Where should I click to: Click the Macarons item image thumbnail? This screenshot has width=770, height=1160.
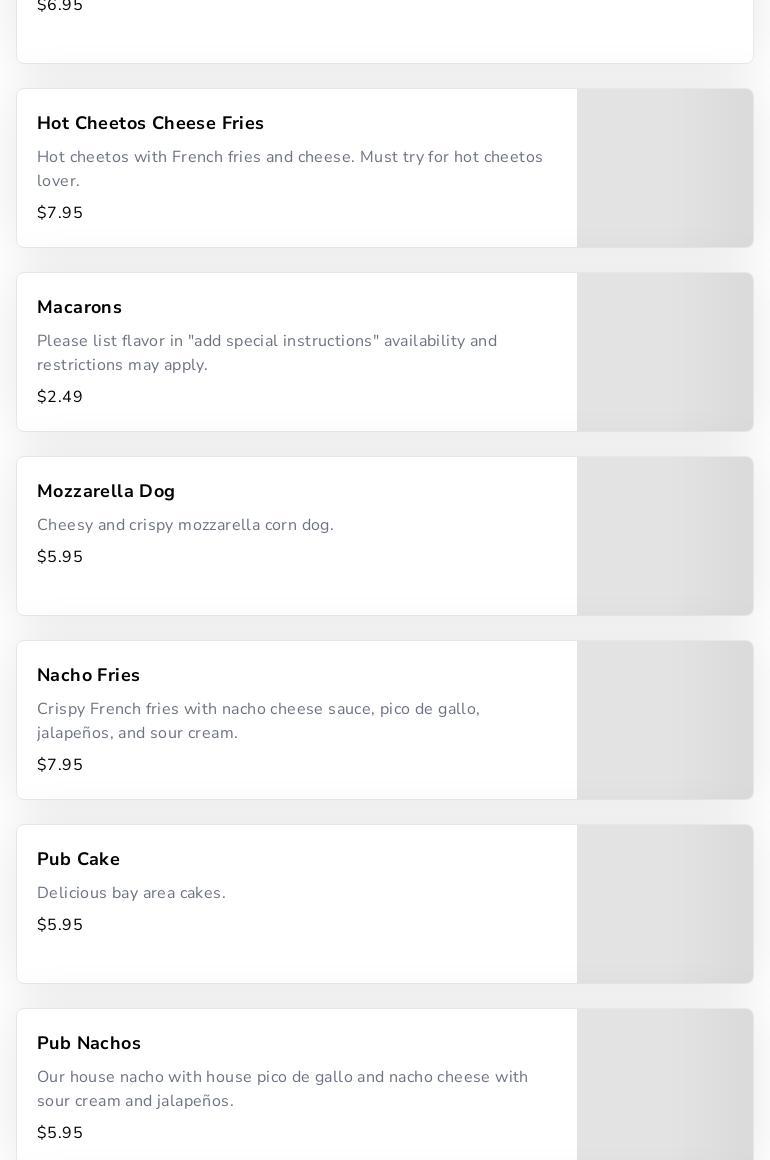tap(665, 352)
